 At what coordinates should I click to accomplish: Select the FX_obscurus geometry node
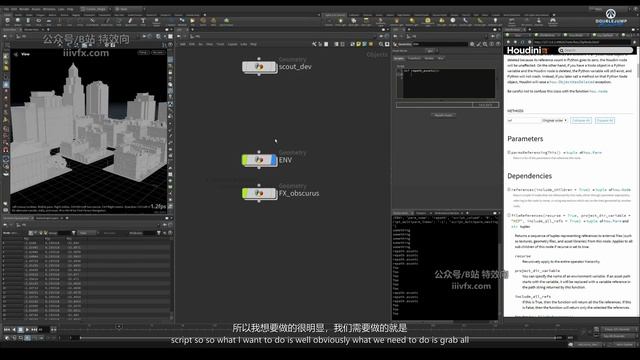click(259, 193)
